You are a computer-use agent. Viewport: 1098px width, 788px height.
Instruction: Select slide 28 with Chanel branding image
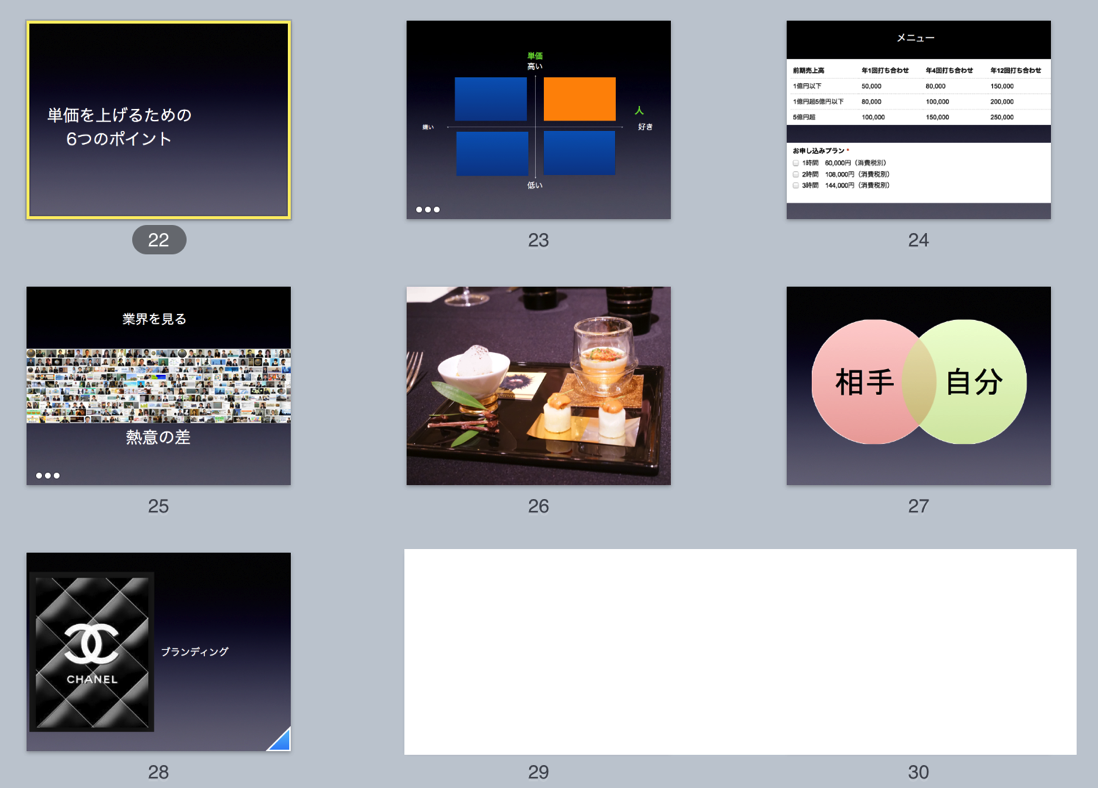(158, 652)
